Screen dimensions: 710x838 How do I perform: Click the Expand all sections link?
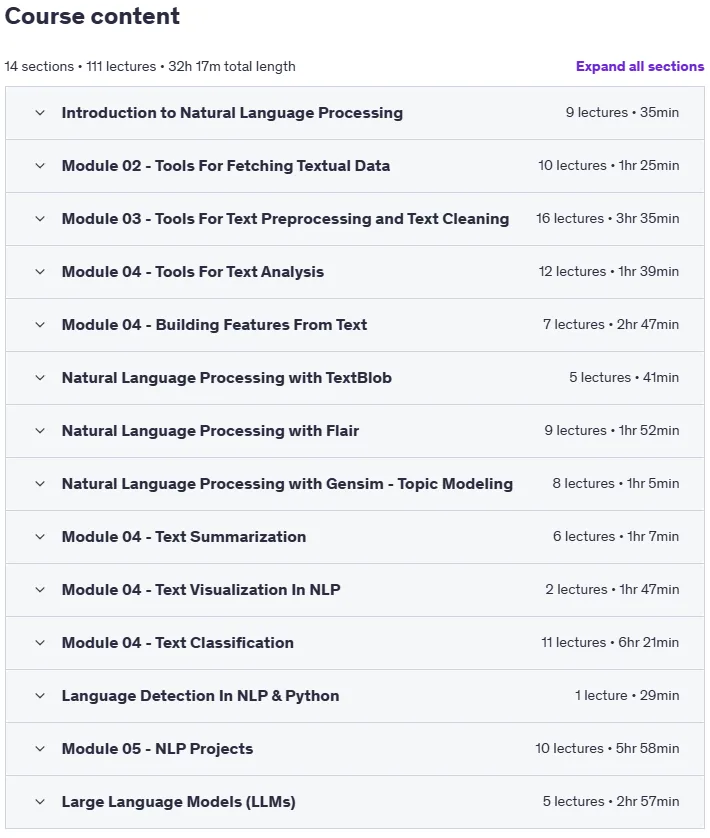point(640,66)
